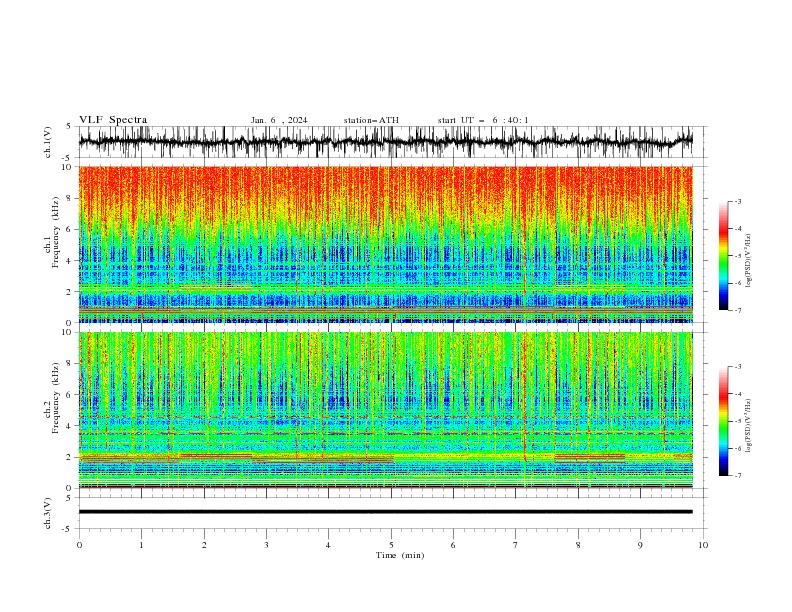The height and width of the screenshot is (612, 792).
Task: Click the ch.1 frequency spectrogram panel
Action: click(386, 244)
